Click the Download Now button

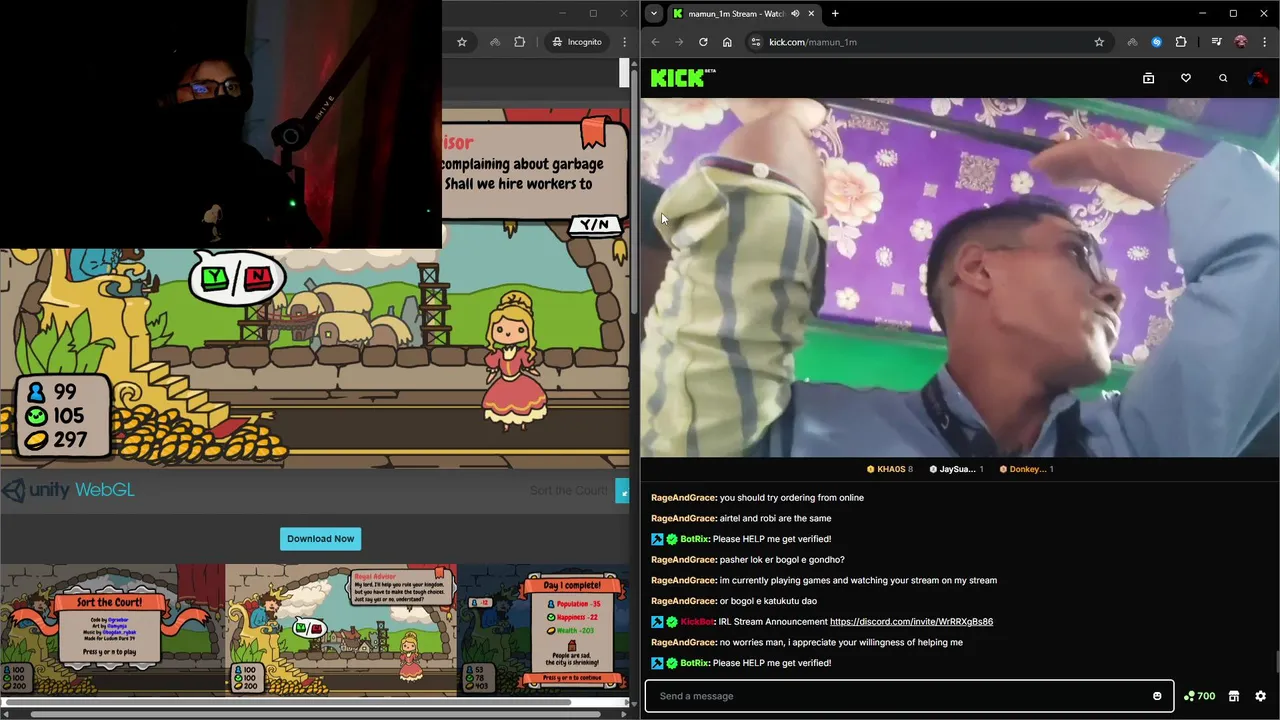coord(320,539)
